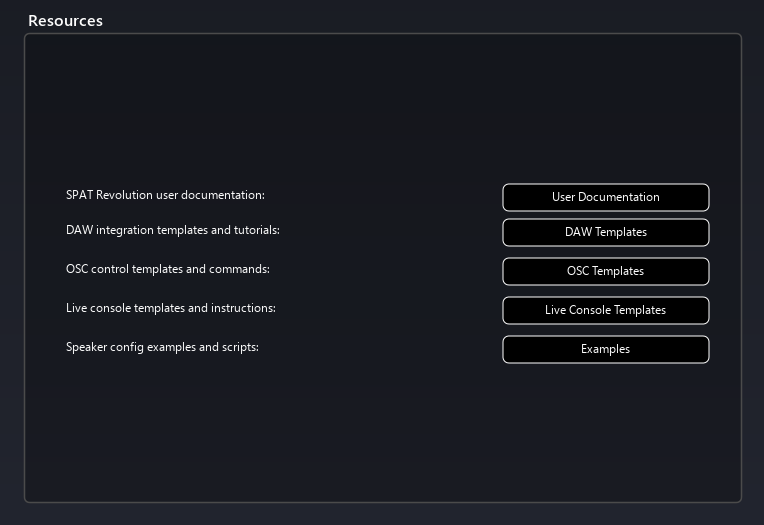Screen dimensions: 764x525
Task: Get DAW integration templates via its button
Action: (x=605, y=232)
